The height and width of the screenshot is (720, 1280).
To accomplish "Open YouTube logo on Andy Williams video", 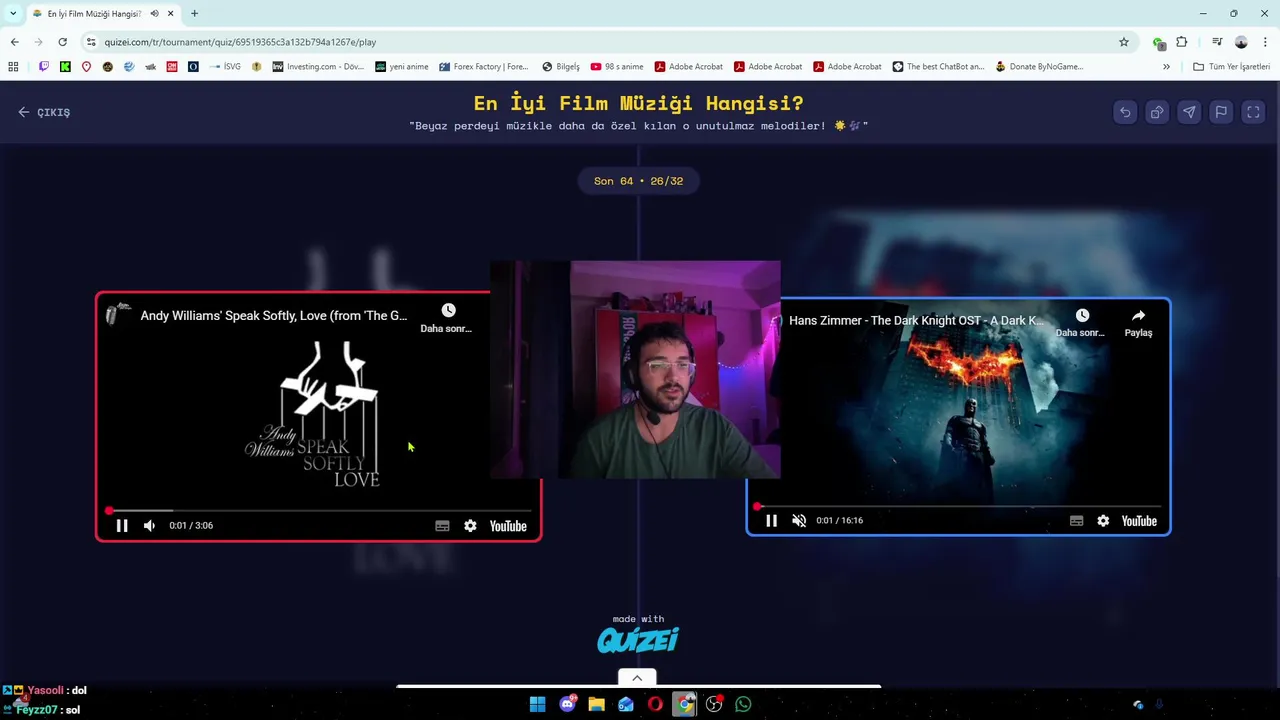I will click(508, 526).
